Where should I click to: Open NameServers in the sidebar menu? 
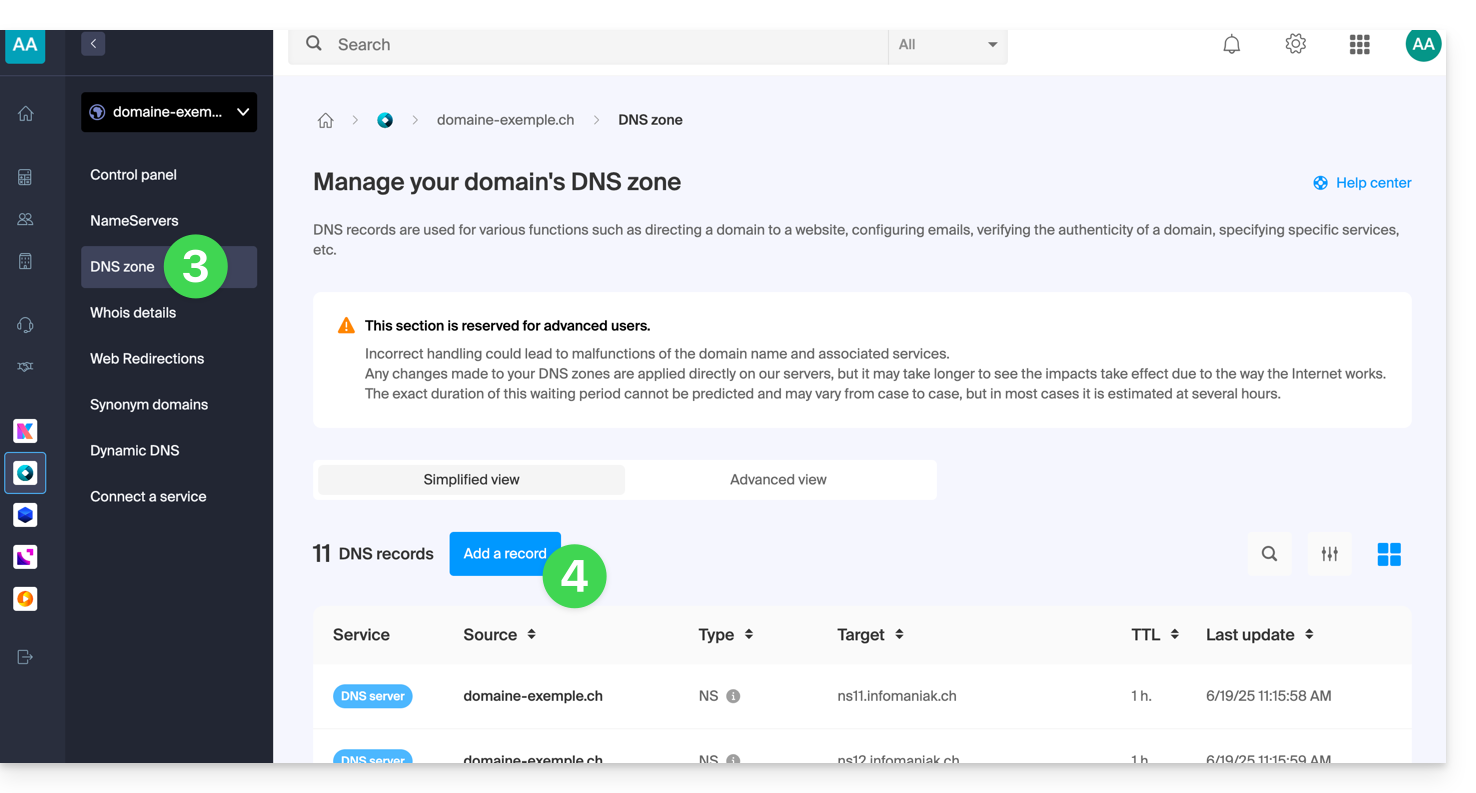point(134,221)
